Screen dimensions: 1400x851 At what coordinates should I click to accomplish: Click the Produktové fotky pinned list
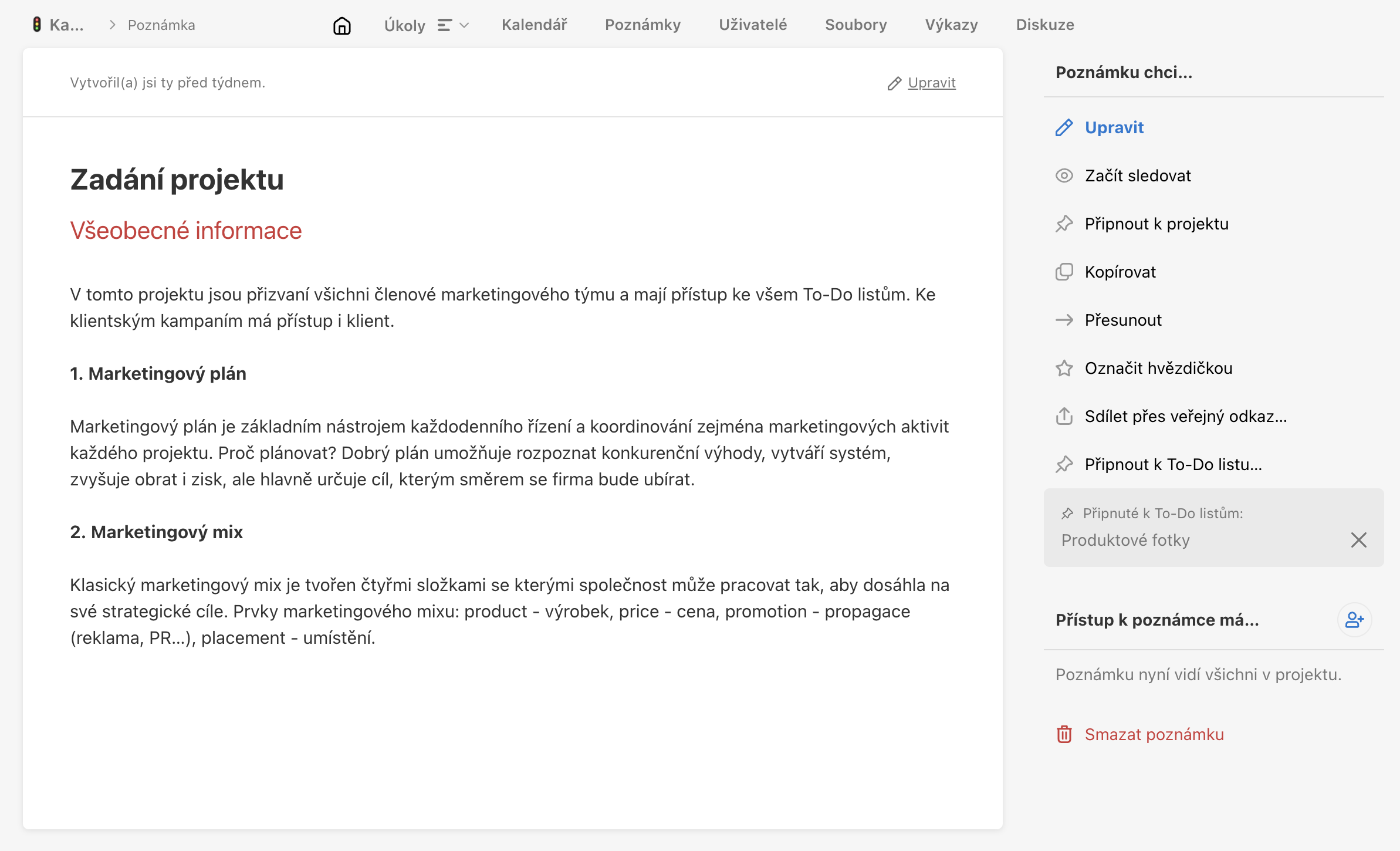[1125, 540]
